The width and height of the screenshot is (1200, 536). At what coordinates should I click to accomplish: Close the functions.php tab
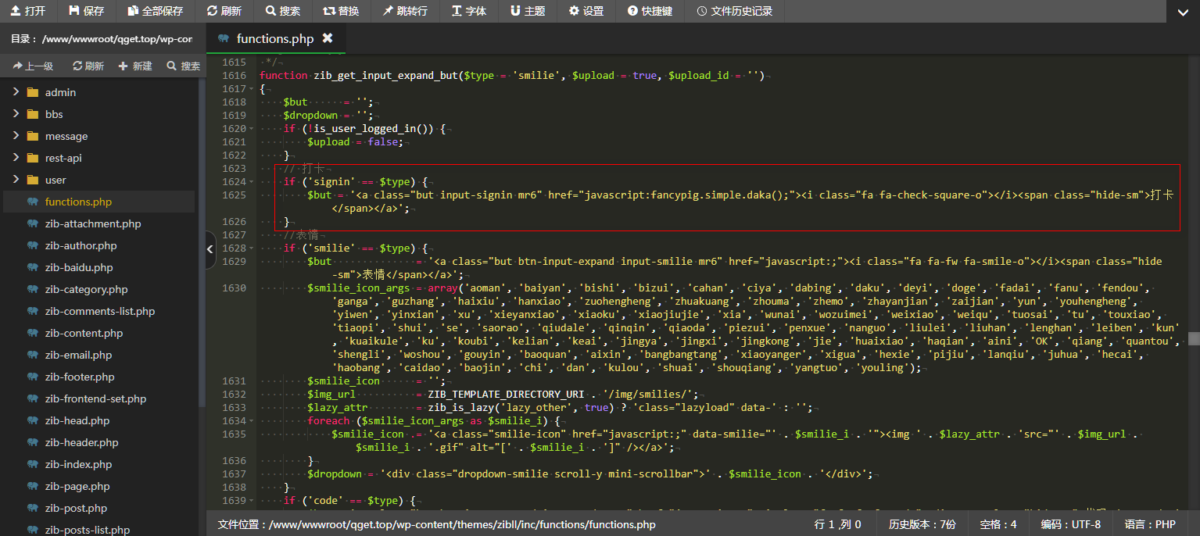(327, 38)
